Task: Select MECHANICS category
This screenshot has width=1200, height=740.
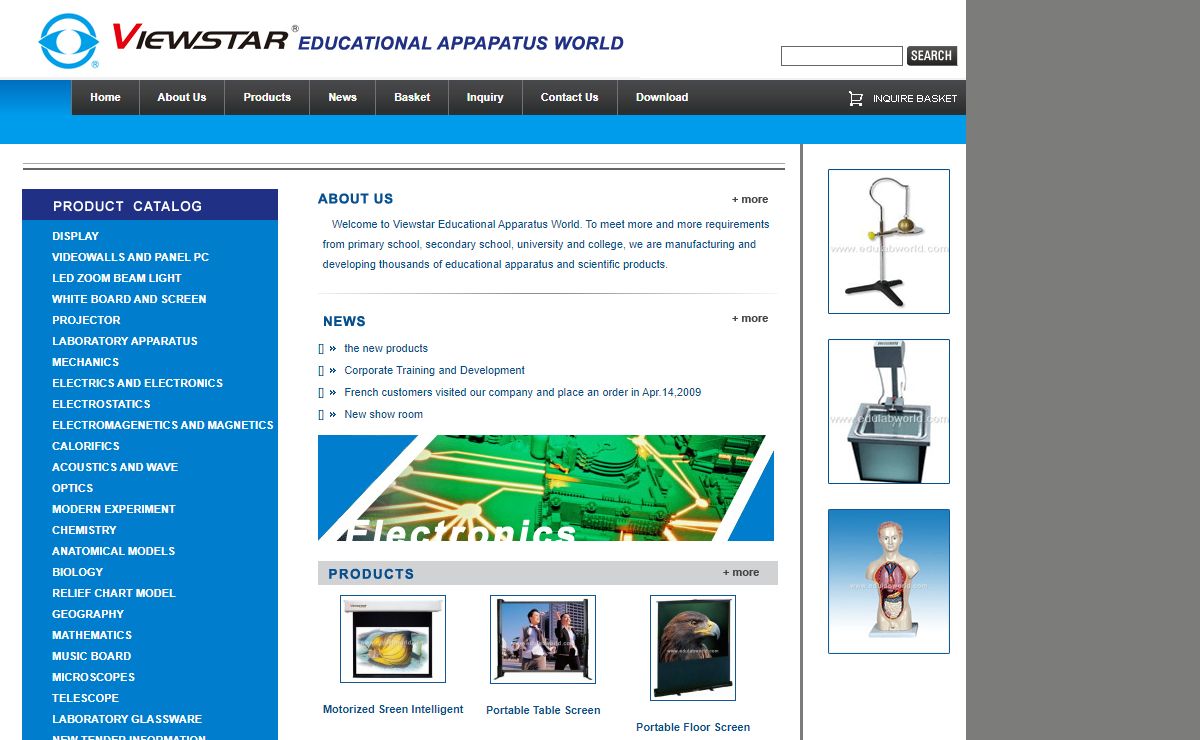Action: 85,362
